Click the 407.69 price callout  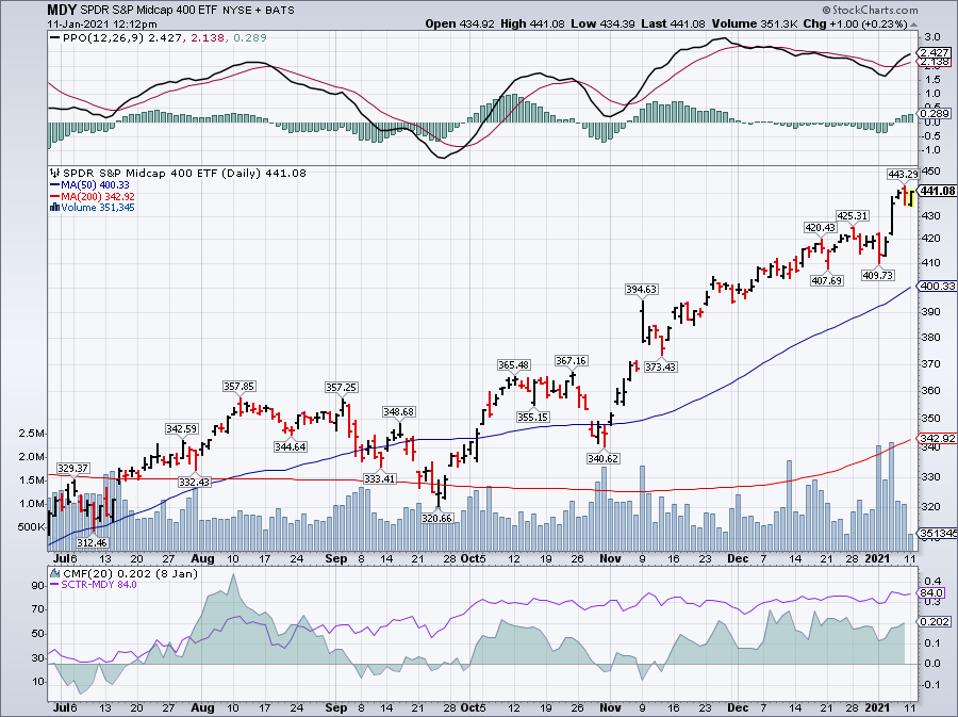tap(827, 281)
